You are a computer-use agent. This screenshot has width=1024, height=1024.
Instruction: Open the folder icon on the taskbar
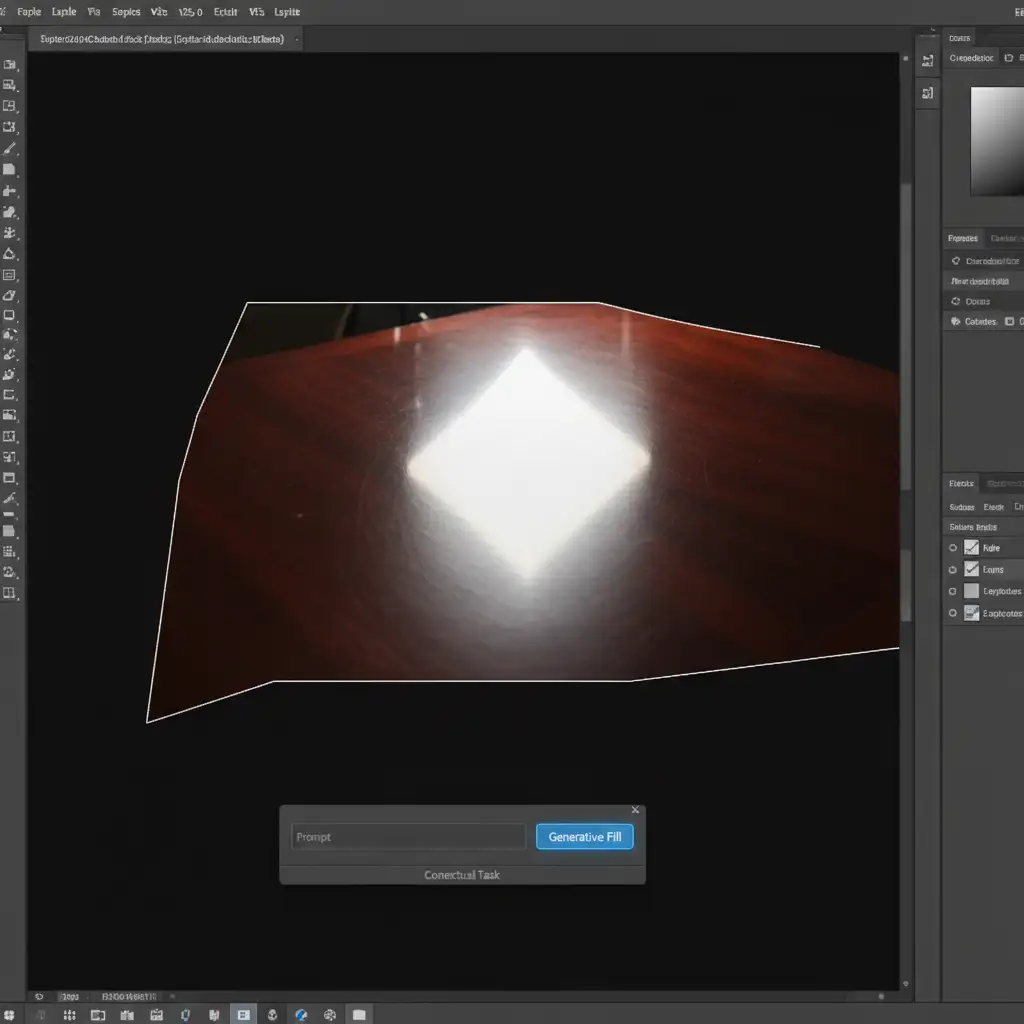[359, 1015]
